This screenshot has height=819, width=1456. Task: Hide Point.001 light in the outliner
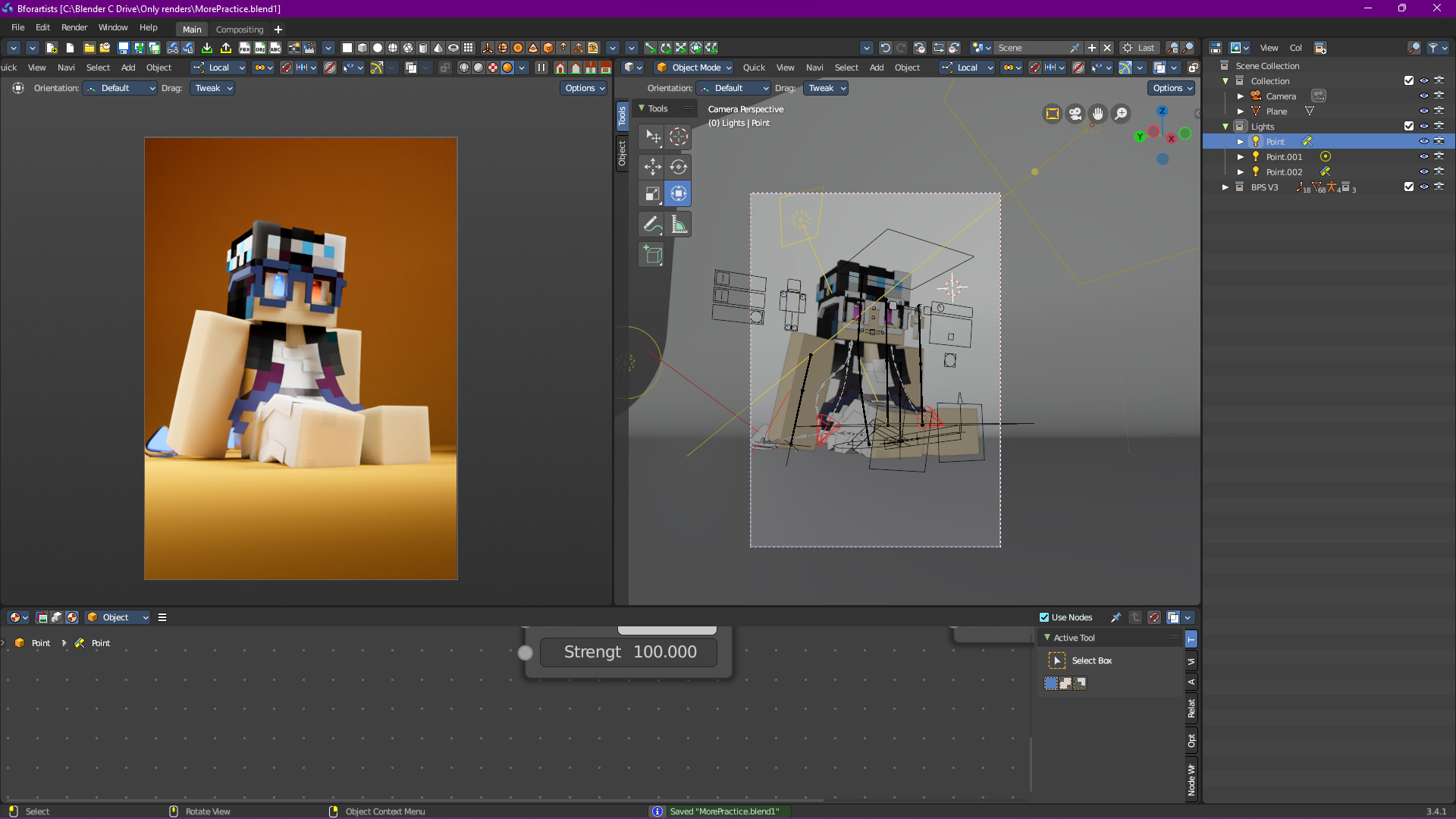coord(1423,157)
